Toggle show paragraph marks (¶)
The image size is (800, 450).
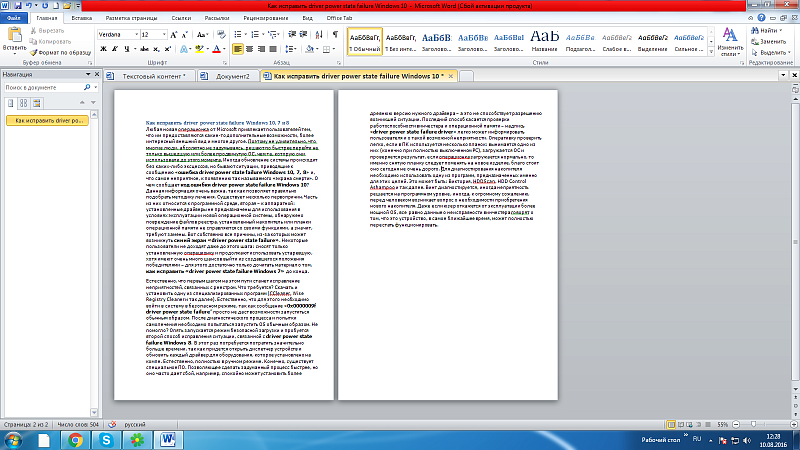pyautogui.click(x=335, y=35)
